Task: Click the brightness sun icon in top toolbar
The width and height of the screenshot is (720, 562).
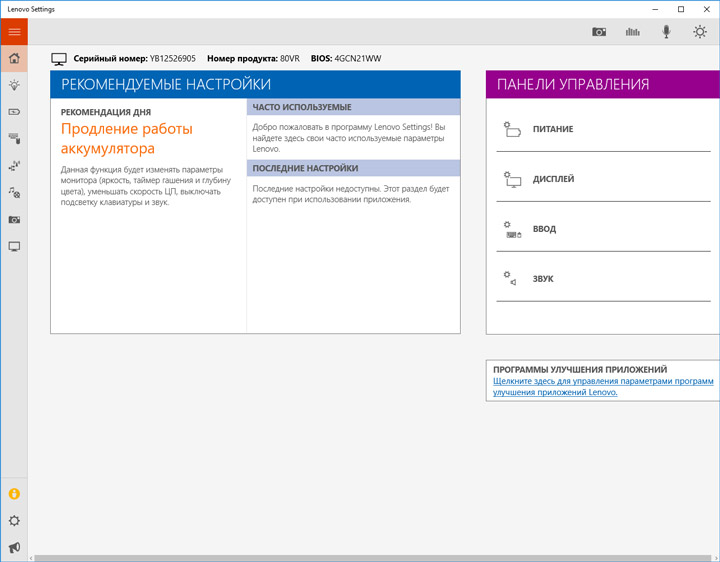Action: 700,32
